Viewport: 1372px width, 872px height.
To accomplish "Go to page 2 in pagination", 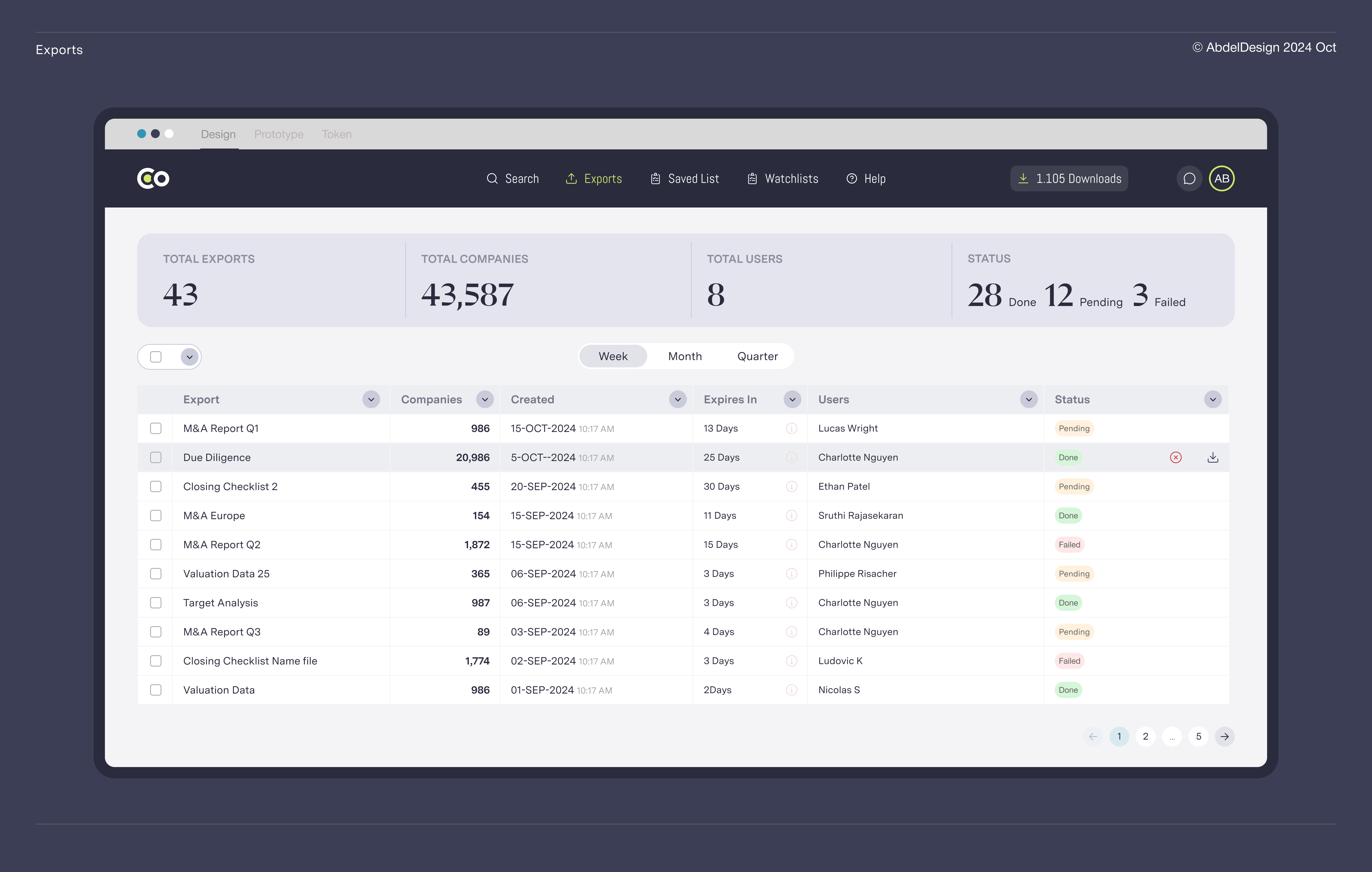I will pos(1145,736).
